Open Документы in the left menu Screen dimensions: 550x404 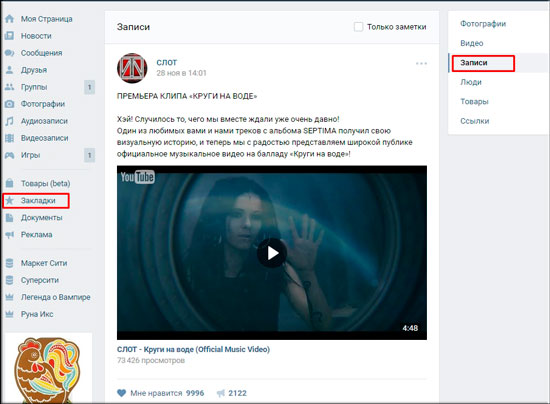point(41,218)
